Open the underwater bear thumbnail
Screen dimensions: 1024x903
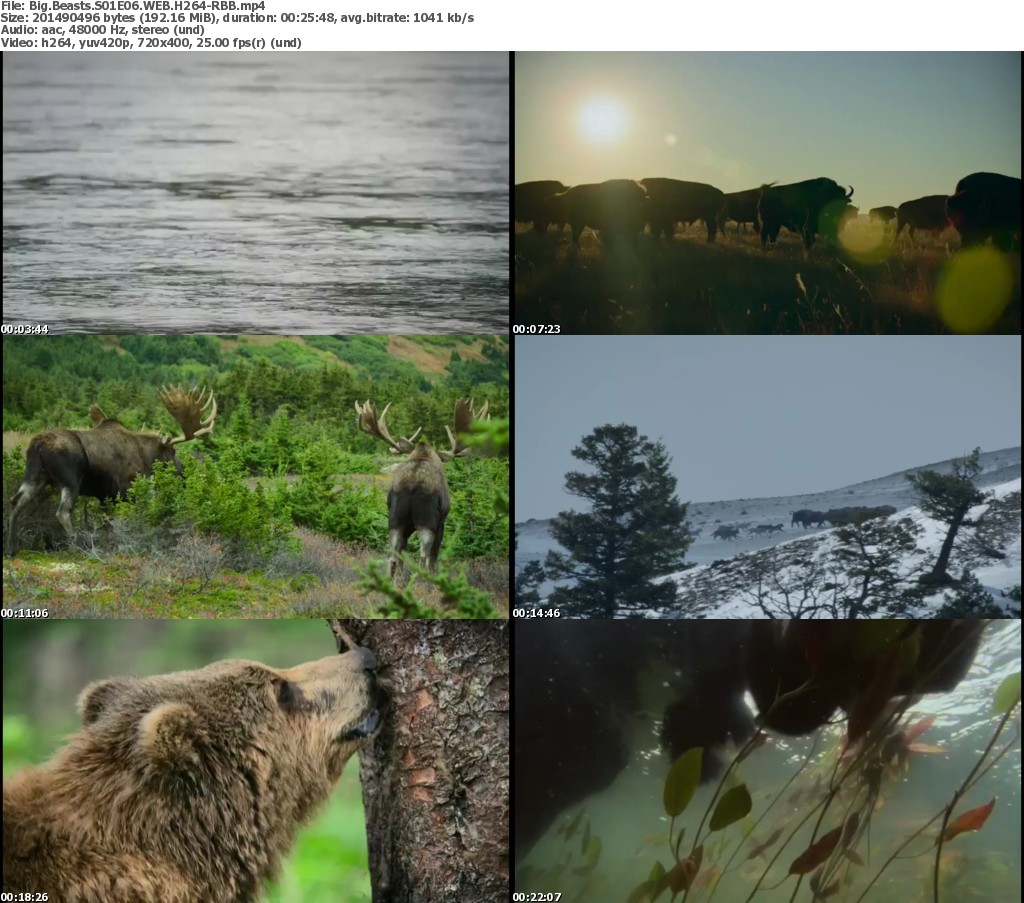(x=767, y=760)
